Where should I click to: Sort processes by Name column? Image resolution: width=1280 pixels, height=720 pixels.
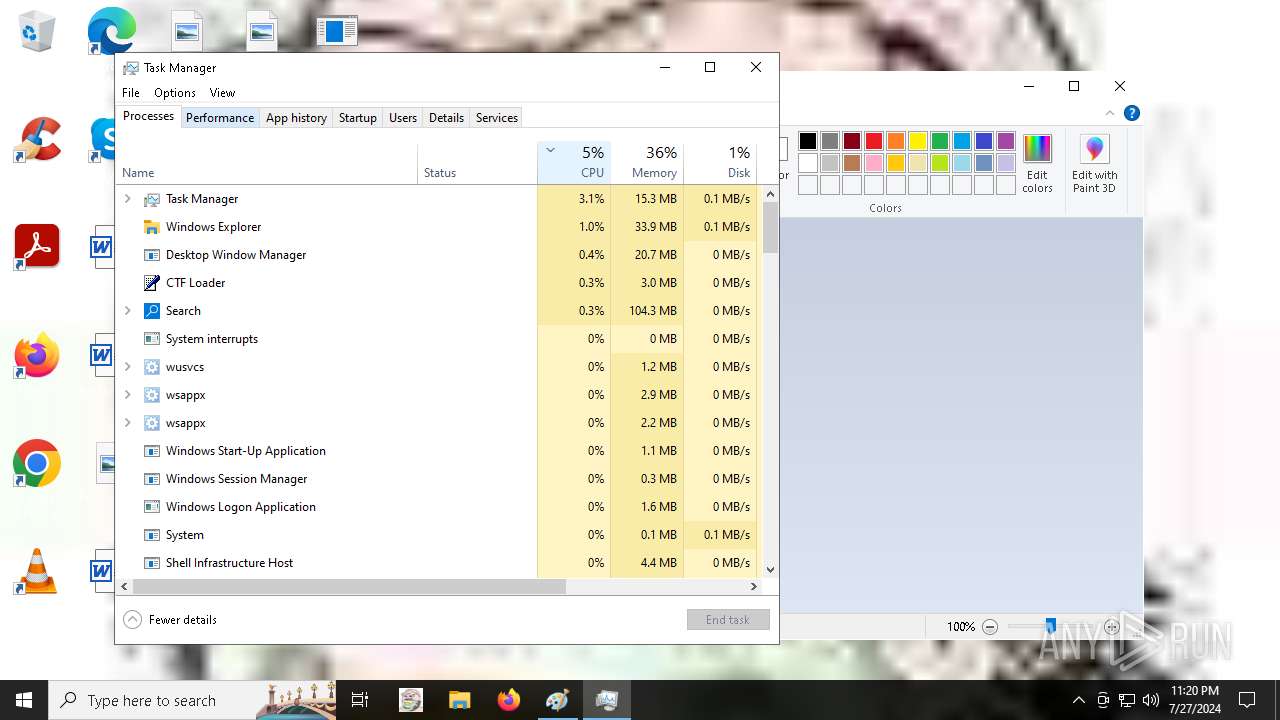pos(267,163)
